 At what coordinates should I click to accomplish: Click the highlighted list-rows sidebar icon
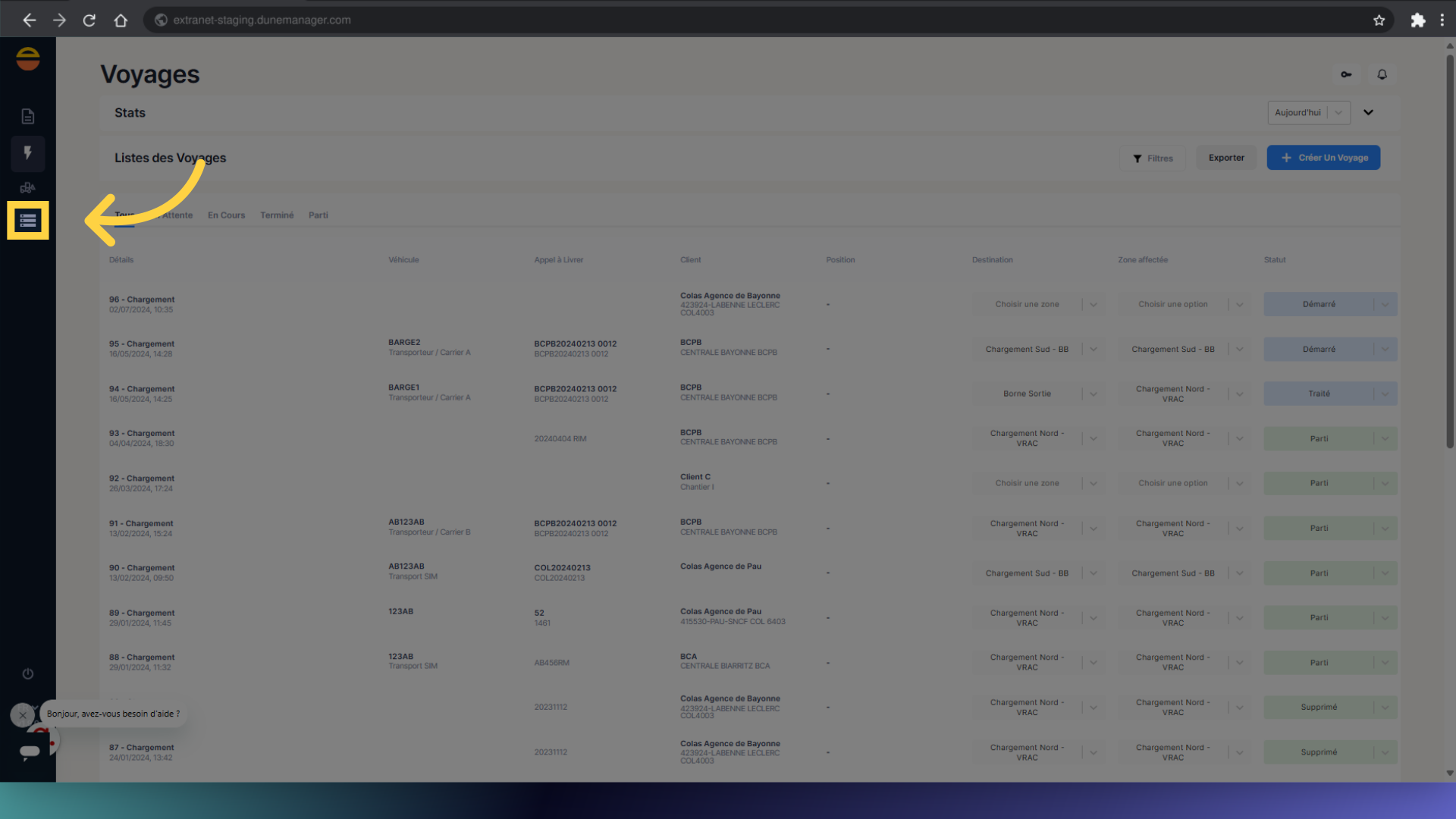click(x=28, y=221)
